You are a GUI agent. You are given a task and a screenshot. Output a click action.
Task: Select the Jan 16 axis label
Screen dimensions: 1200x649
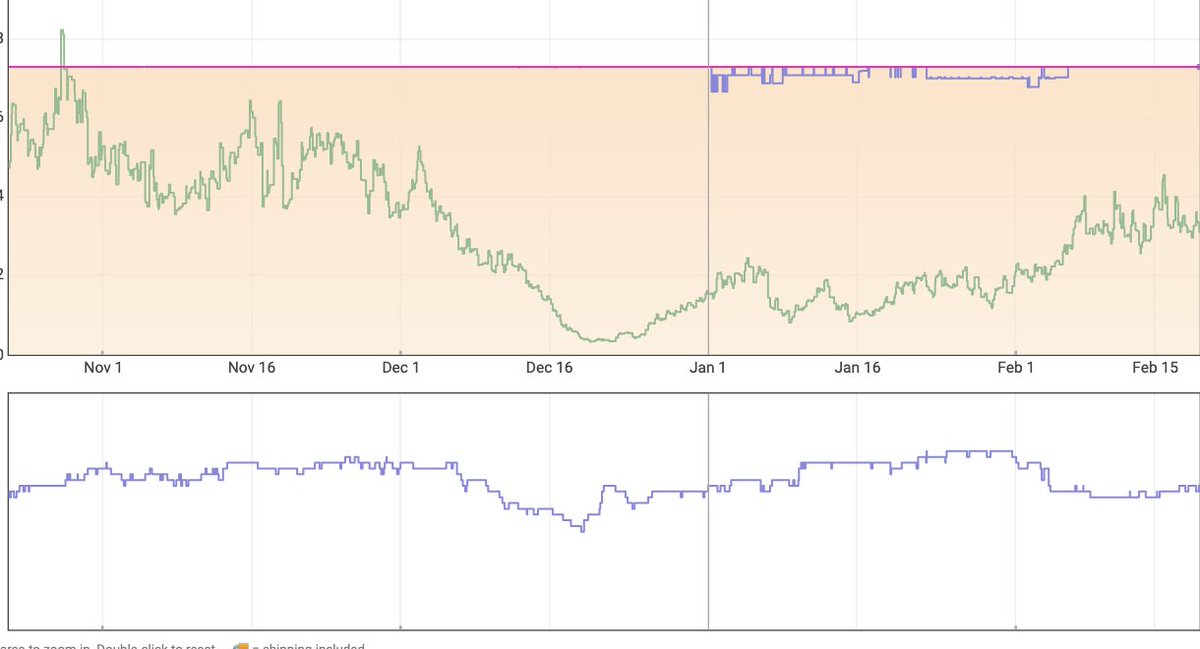point(857,368)
